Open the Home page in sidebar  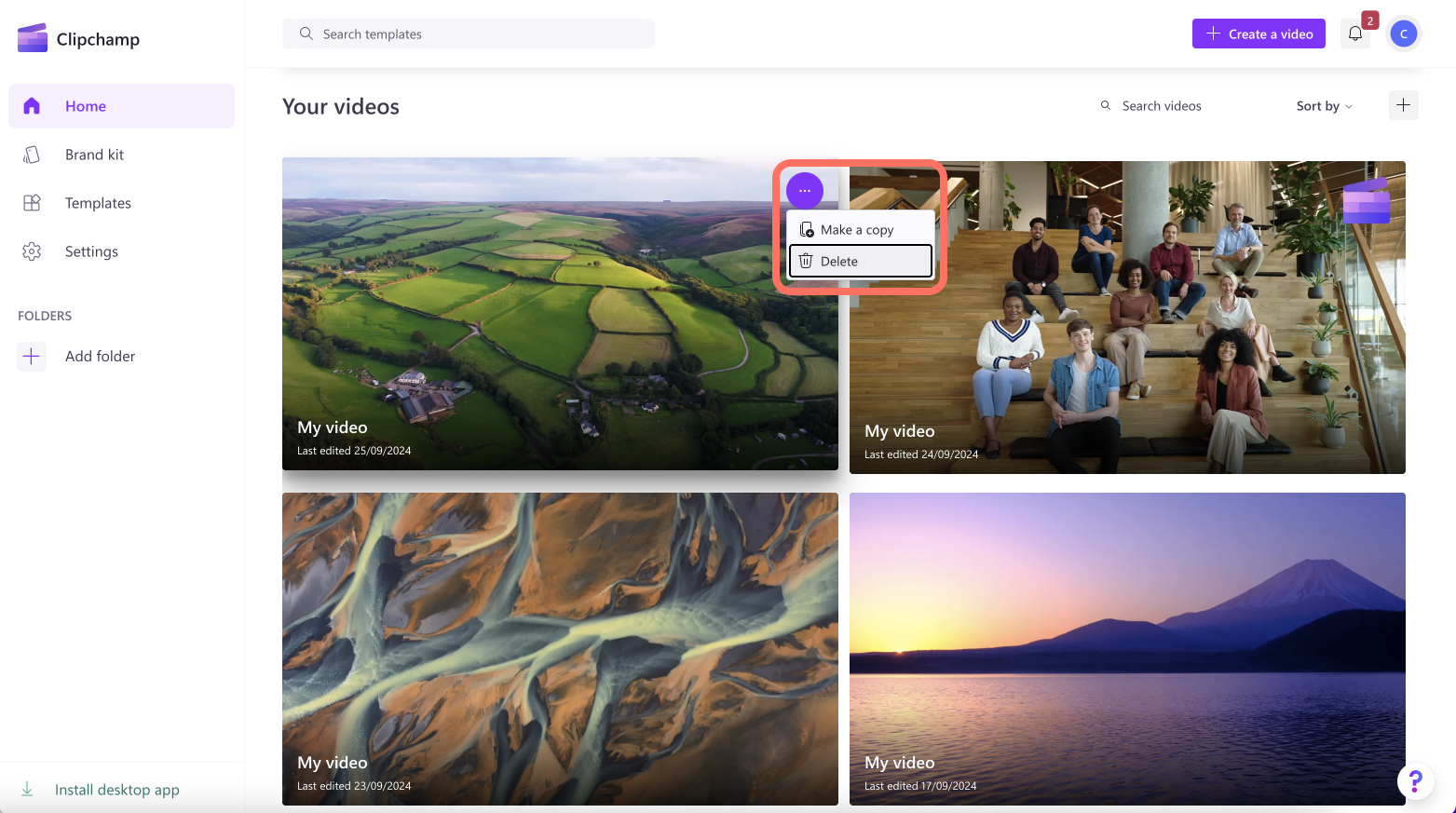click(121, 106)
